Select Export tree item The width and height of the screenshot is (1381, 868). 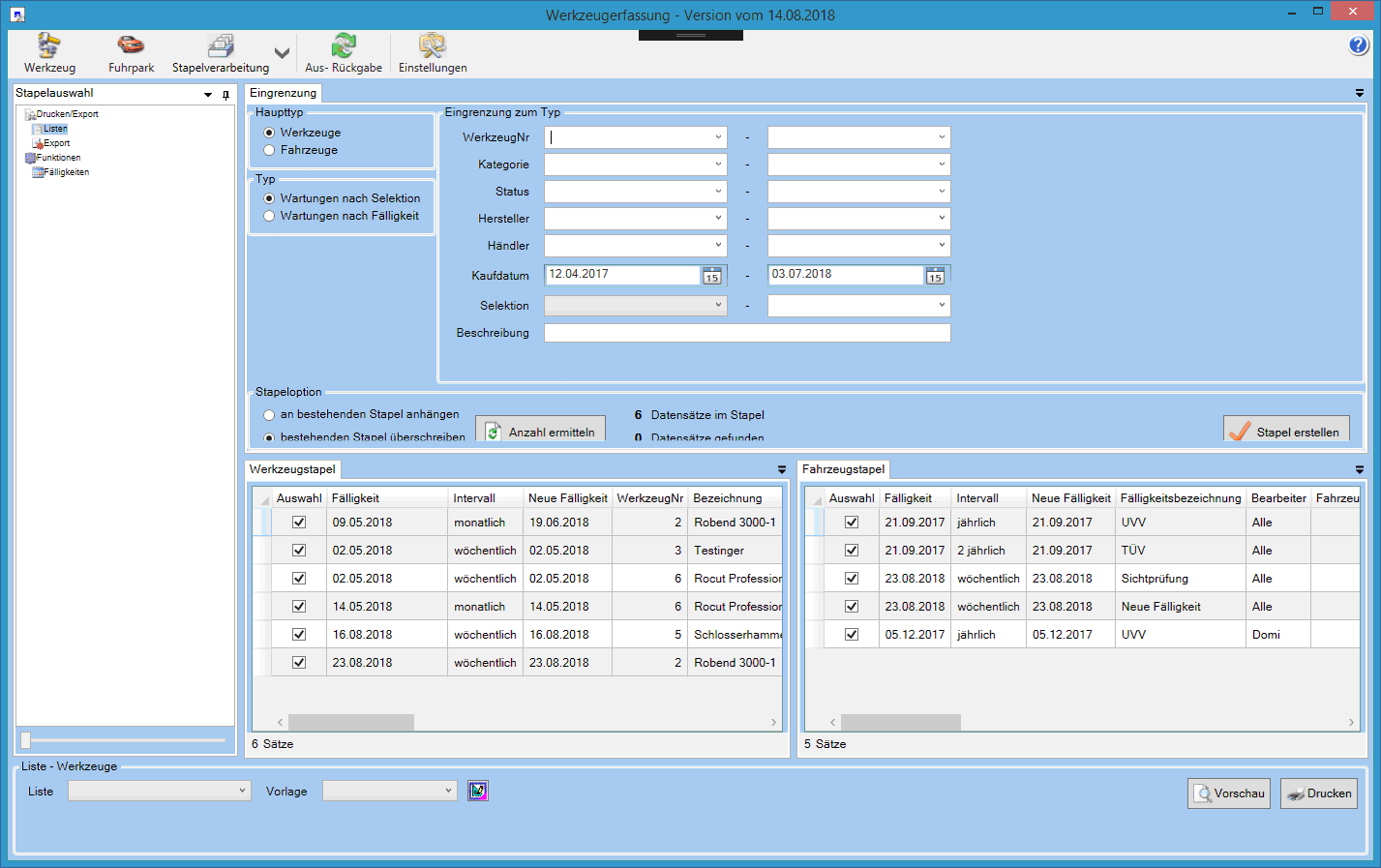(x=51, y=143)
